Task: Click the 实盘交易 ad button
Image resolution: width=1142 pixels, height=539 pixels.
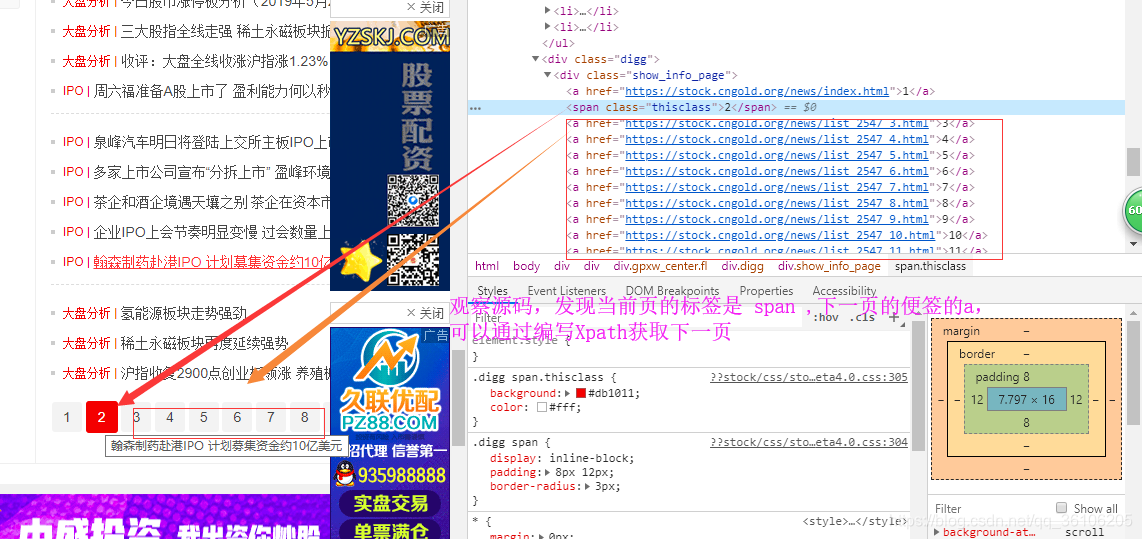Action: 390,503
